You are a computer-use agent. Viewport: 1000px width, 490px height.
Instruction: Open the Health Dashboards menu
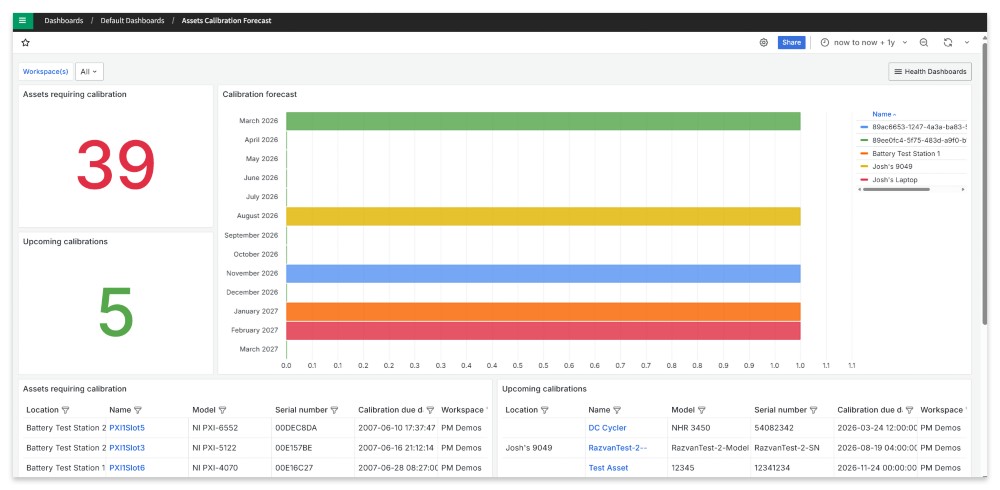click(930, 71)
